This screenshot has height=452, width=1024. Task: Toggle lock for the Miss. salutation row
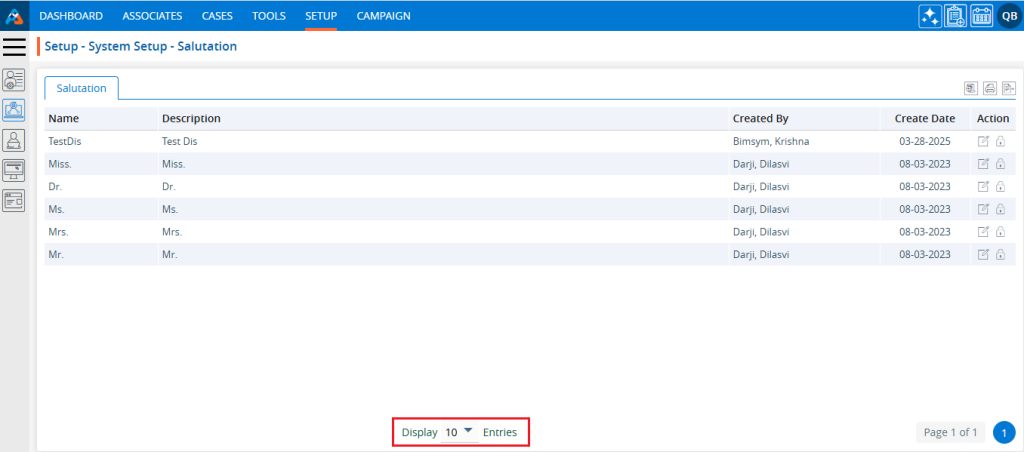point(1000,164)
